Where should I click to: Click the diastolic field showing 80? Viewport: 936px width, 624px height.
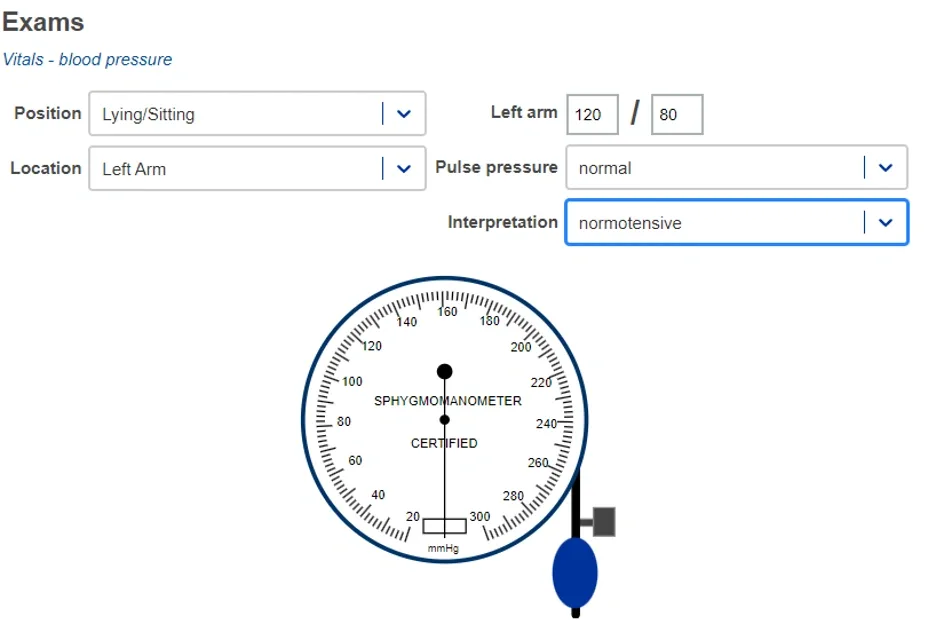676,115
